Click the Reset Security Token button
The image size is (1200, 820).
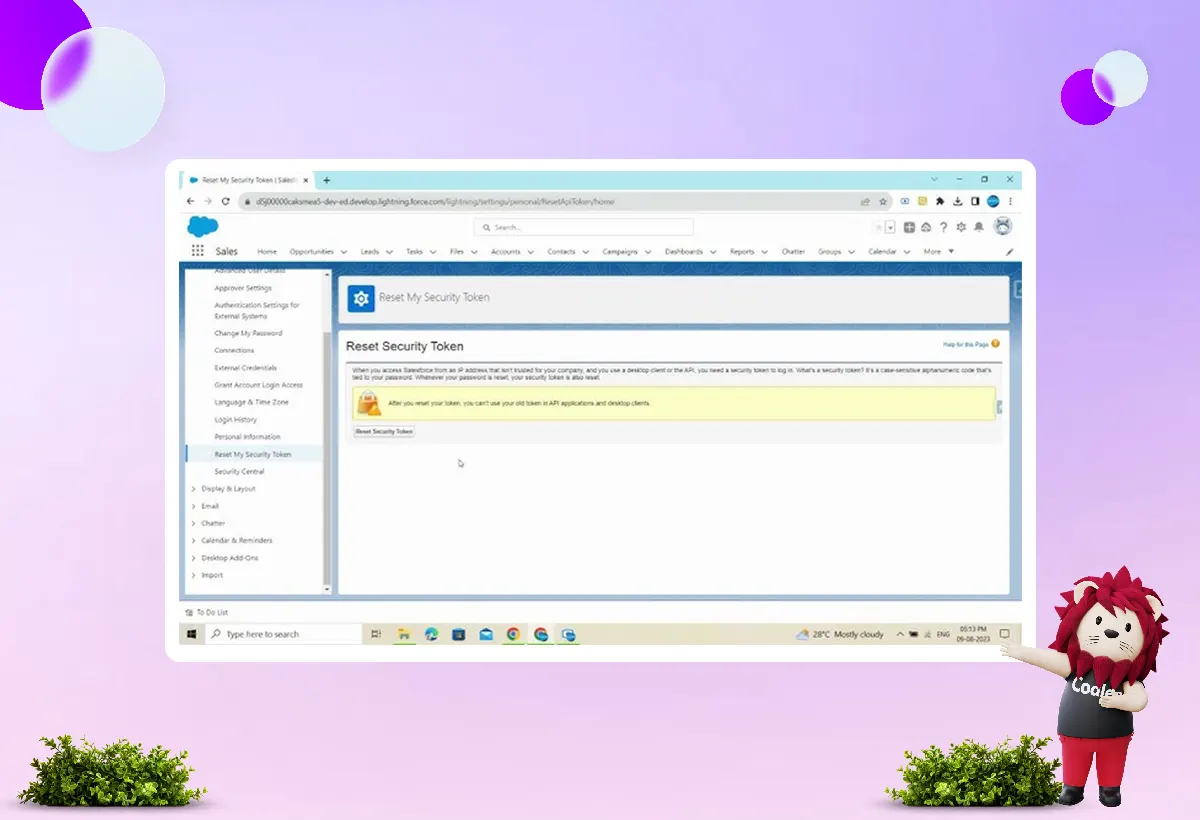tap(384, 431)
